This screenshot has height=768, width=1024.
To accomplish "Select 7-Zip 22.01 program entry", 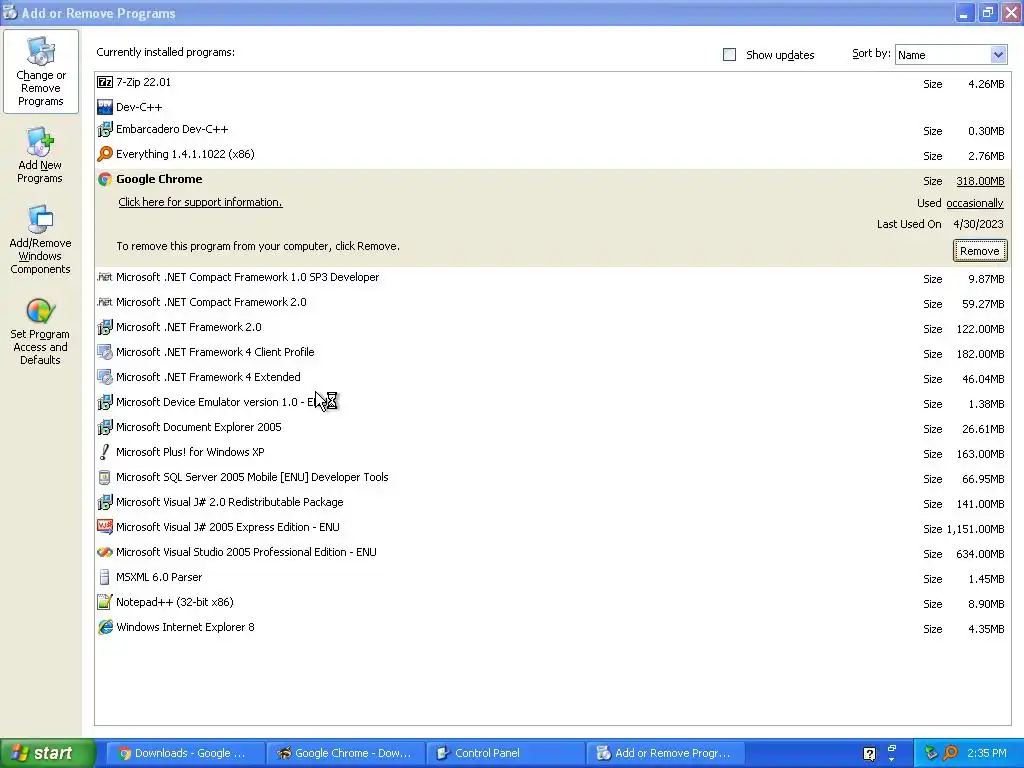I will [552, 83].
